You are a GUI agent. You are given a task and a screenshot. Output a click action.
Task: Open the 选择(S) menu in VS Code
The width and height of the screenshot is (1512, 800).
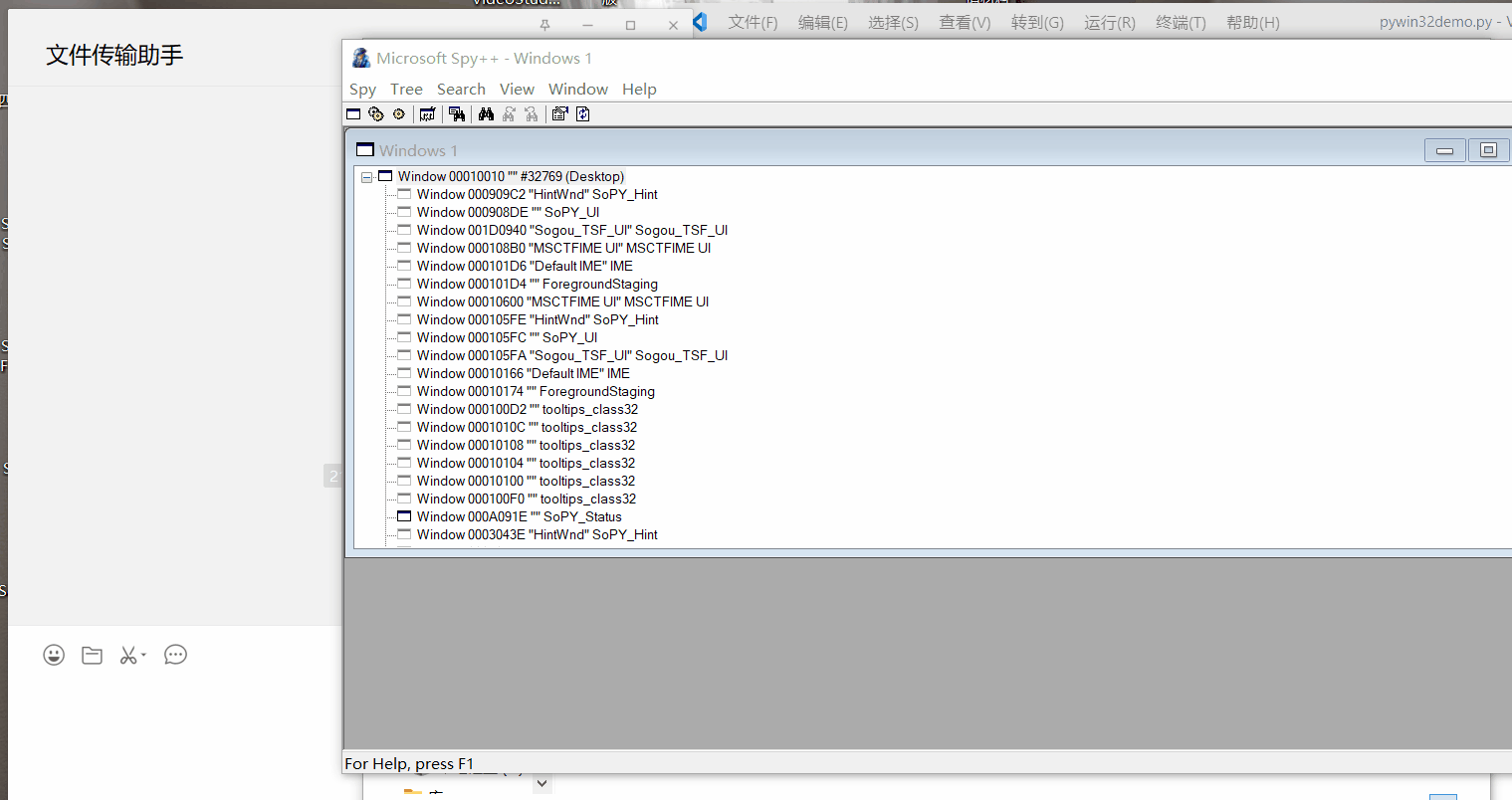pyautogui.click(x=893, y=23)
